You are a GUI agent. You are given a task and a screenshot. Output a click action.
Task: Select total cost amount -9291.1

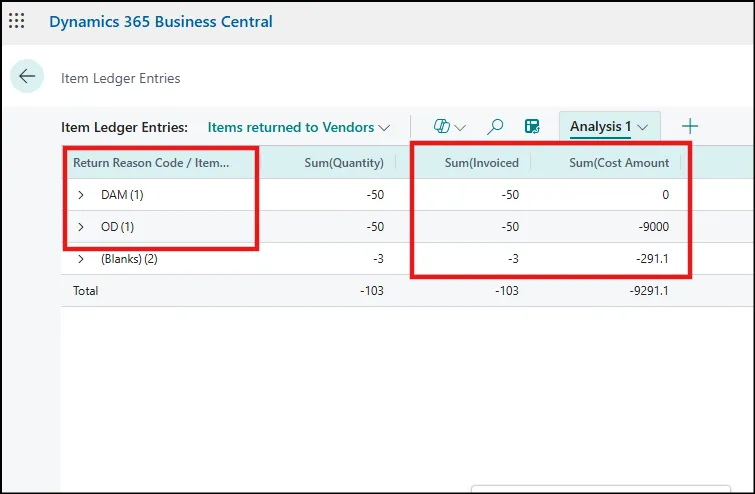(x=649, y=291)
